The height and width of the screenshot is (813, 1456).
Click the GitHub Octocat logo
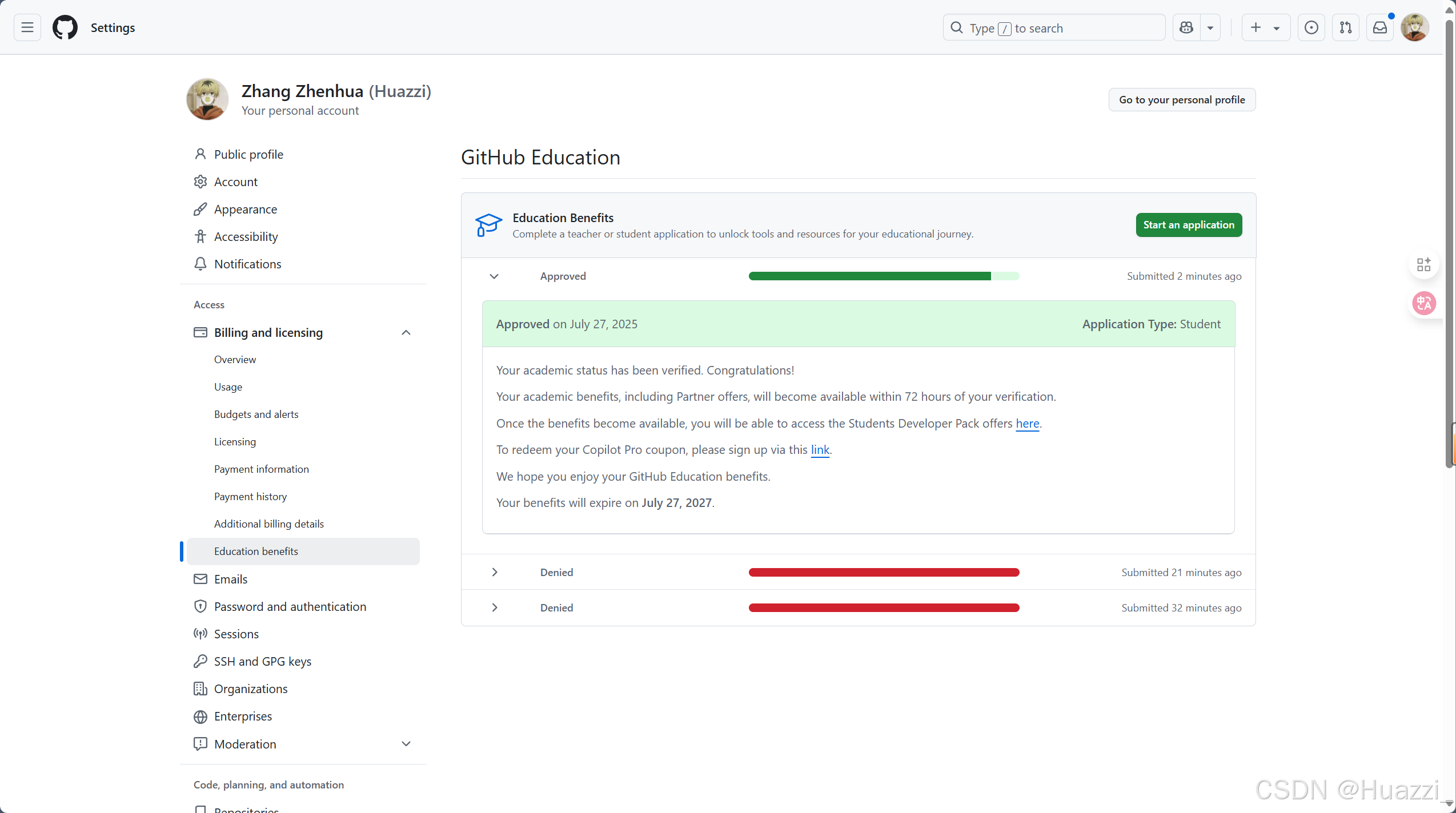(x=65, y=27)
